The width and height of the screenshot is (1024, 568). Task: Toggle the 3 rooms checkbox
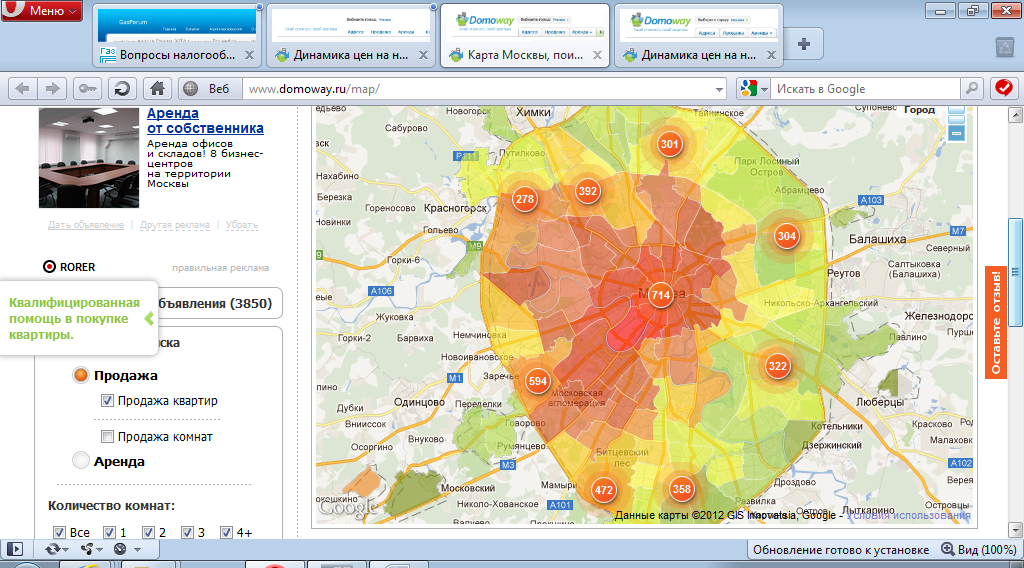point(187,532)
